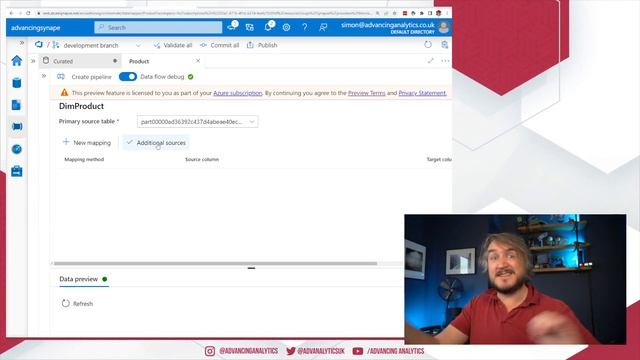Click the discard all changes icon
Screen dimensions: 640x360
[444, 45]
